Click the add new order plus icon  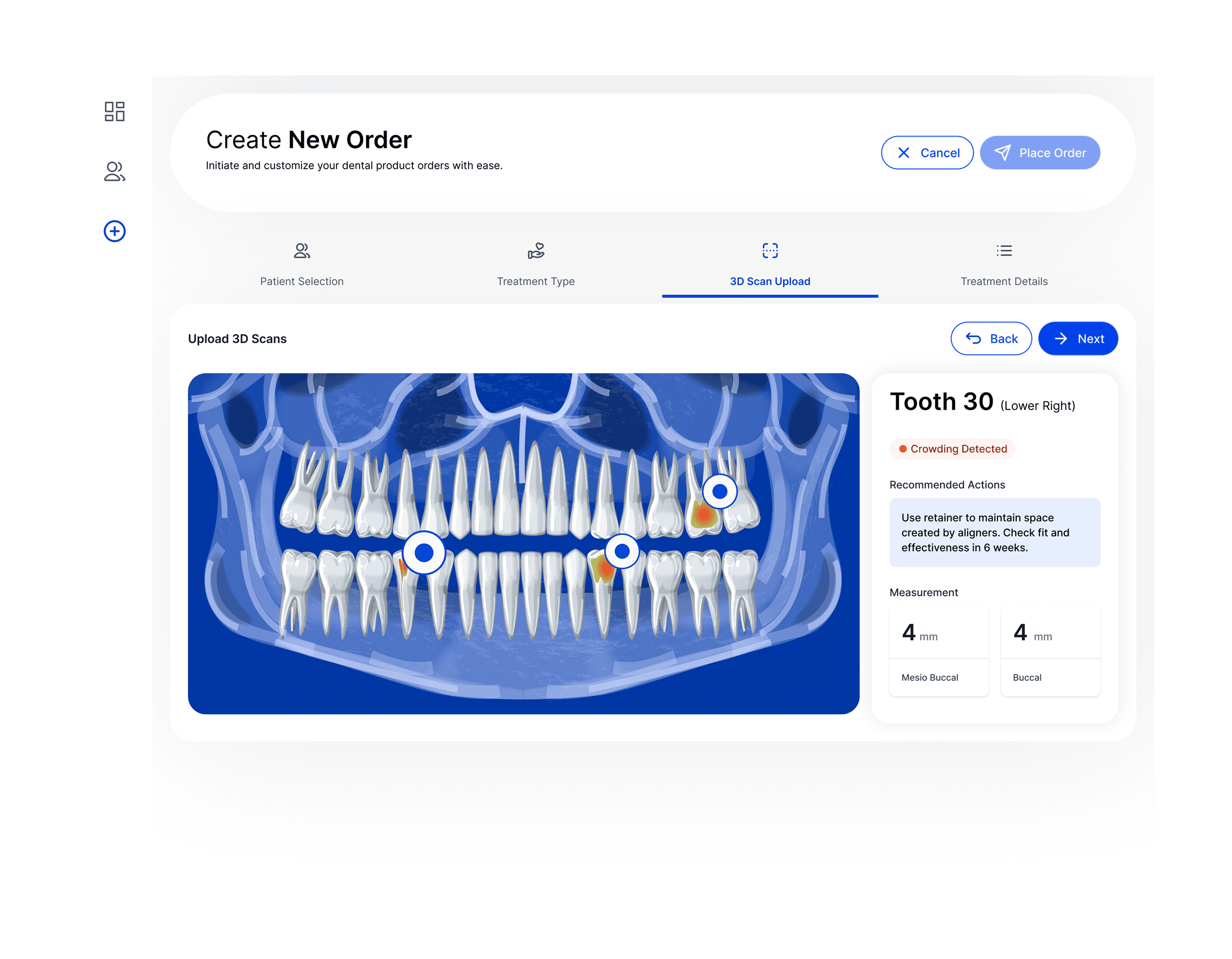point(115,231)
